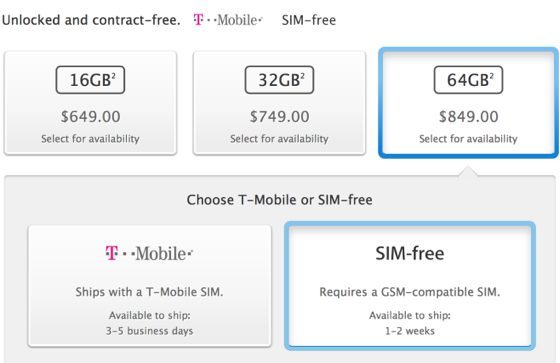Viewport: 560px width, 363px height.
Task: Choose the SIM-free carrier option card
Action: pos(410,285)
